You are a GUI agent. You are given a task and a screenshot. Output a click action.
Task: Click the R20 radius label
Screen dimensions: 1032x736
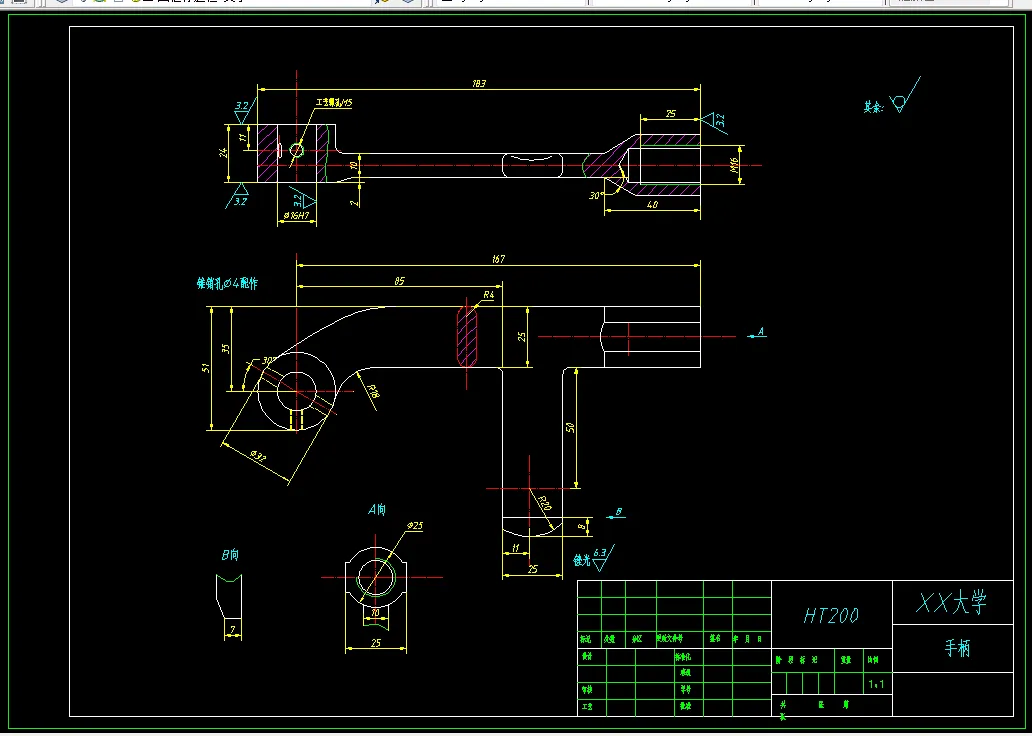coord(544,504)
